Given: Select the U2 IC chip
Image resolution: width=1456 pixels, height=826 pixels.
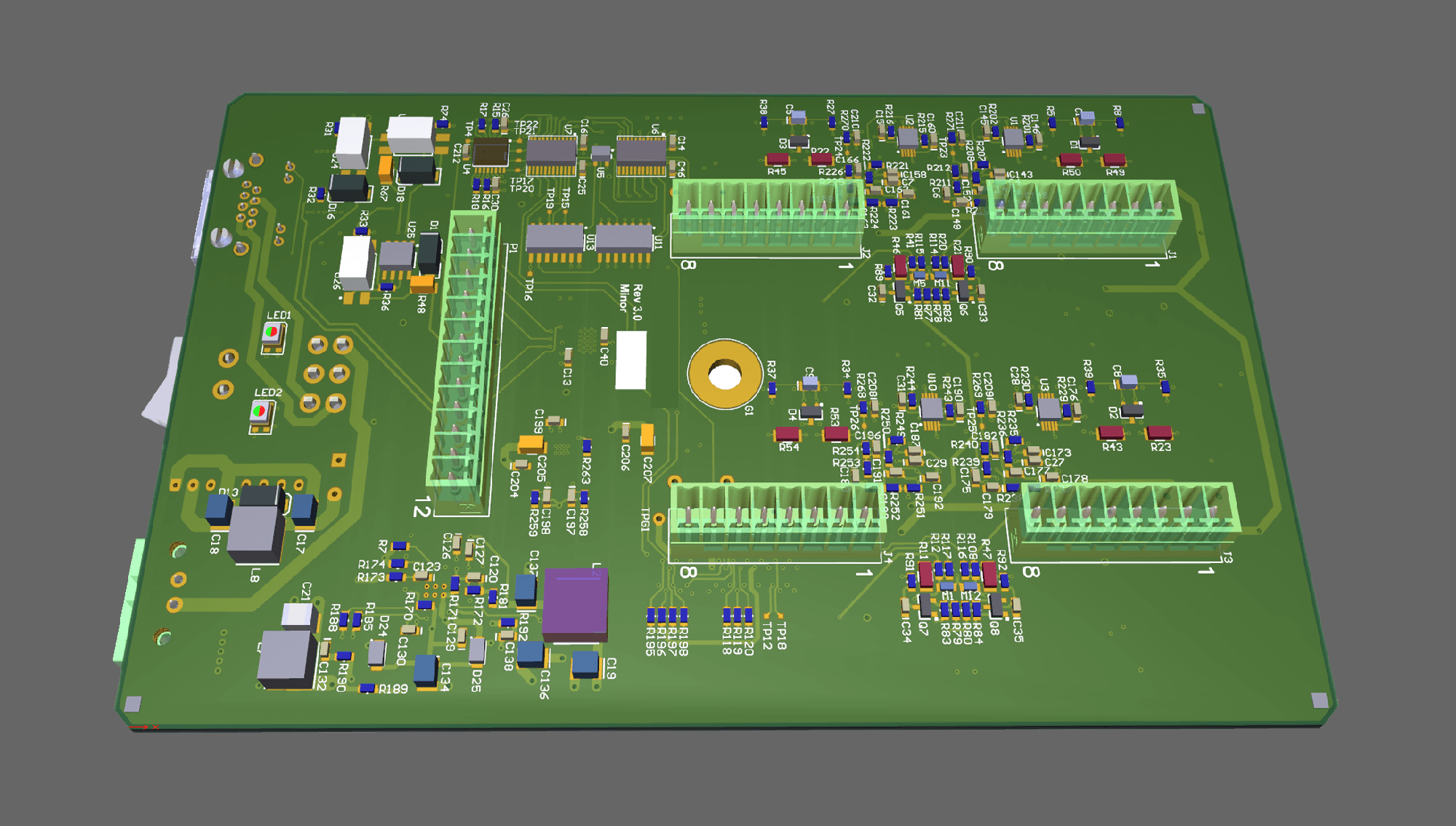Looking at the screenshot, I should [x=907, y=139].
